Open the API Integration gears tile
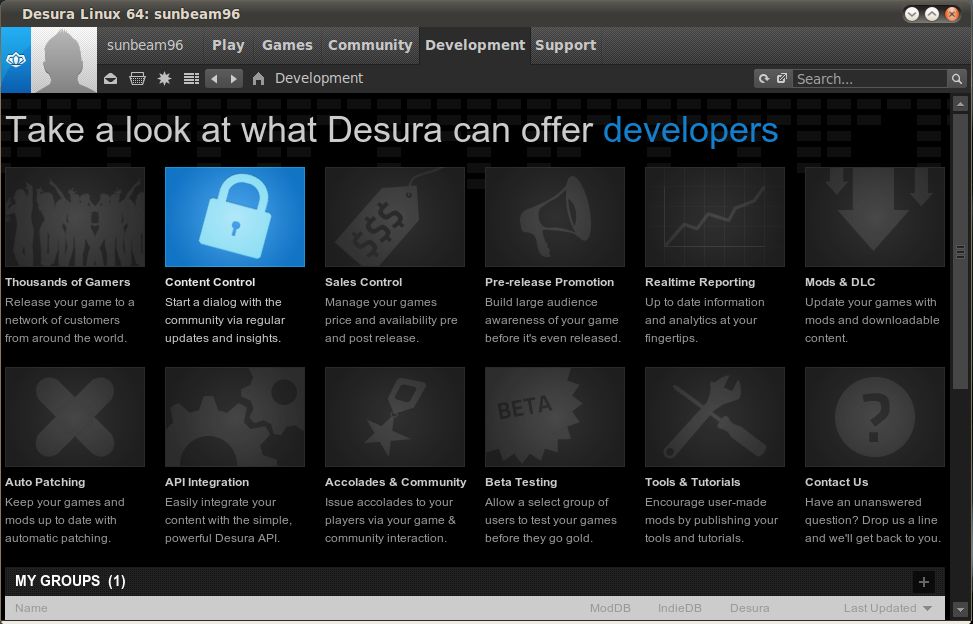 [235, 417]
